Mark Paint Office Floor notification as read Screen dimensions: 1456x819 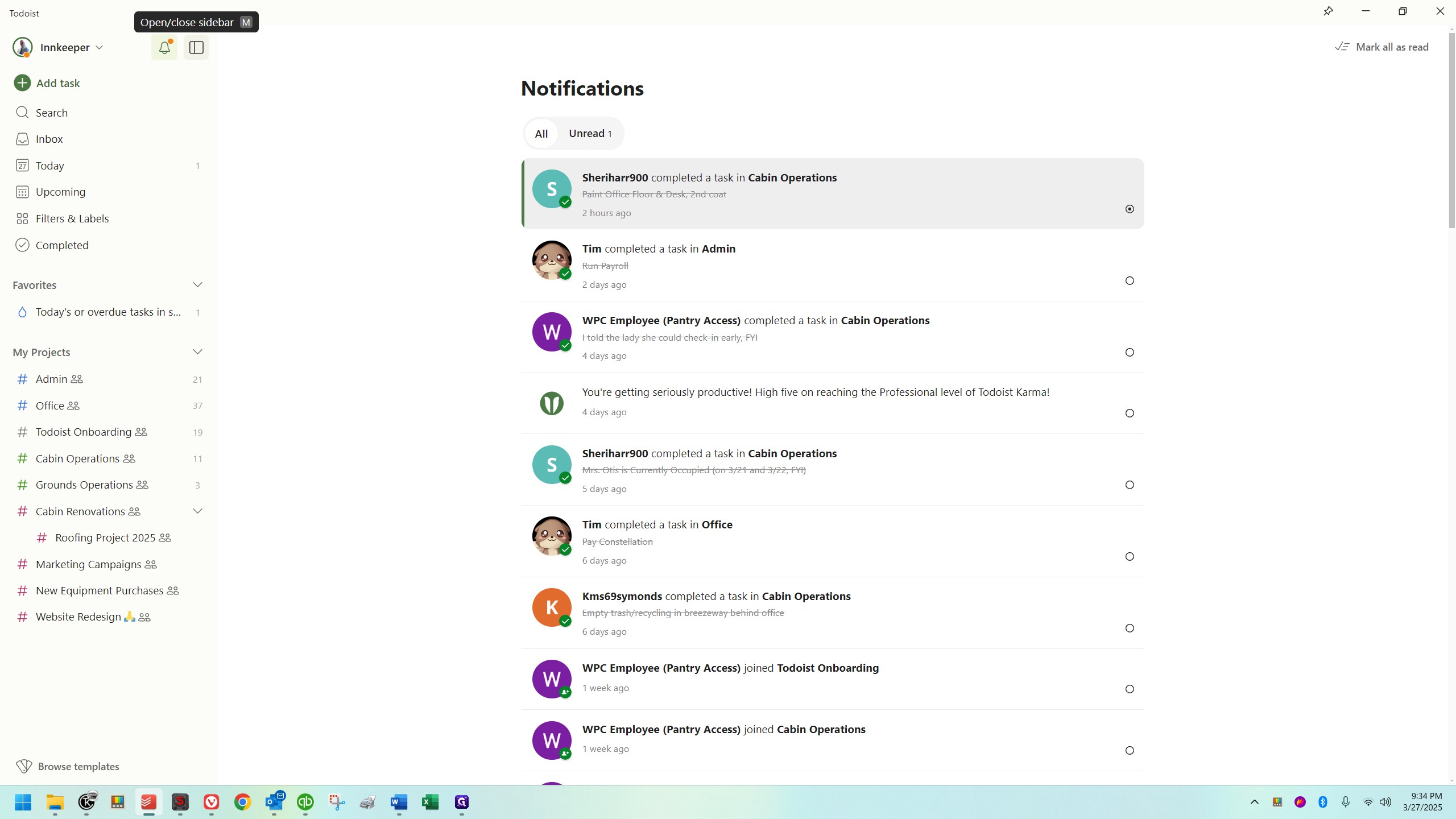pos(1130,209)
